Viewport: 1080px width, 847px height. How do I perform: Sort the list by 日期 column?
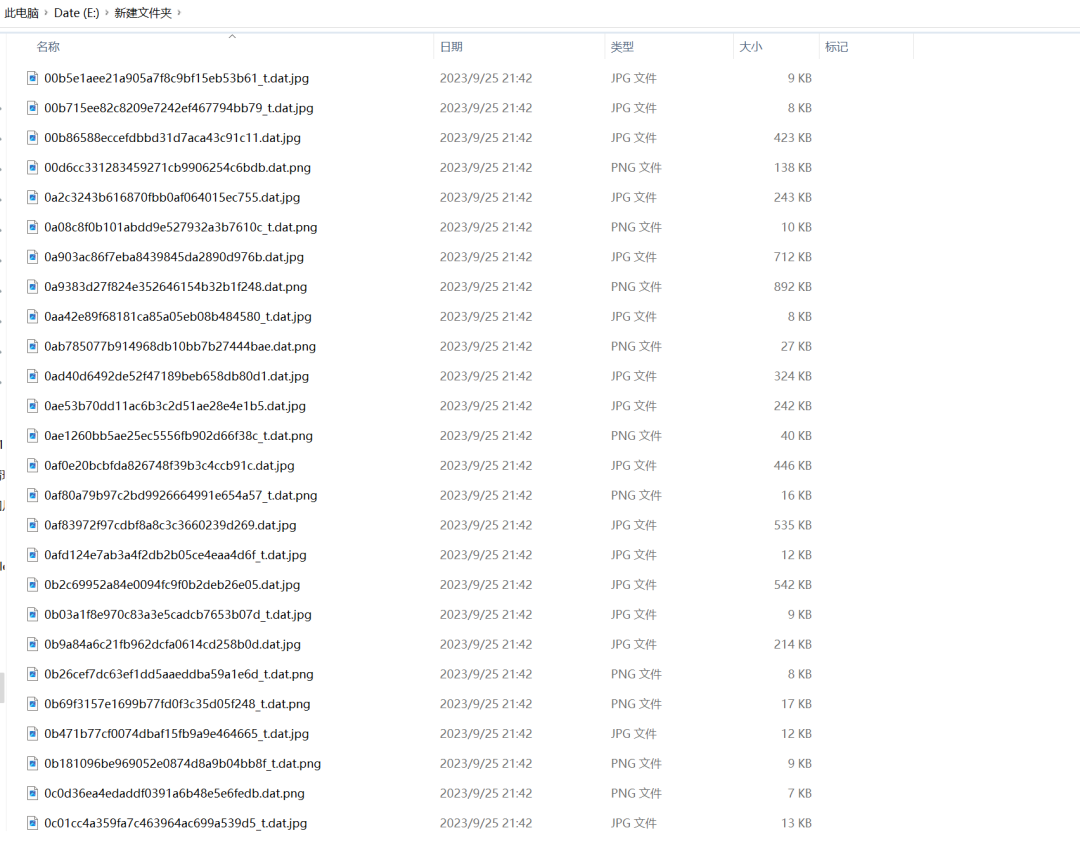(x=451, y=47)
